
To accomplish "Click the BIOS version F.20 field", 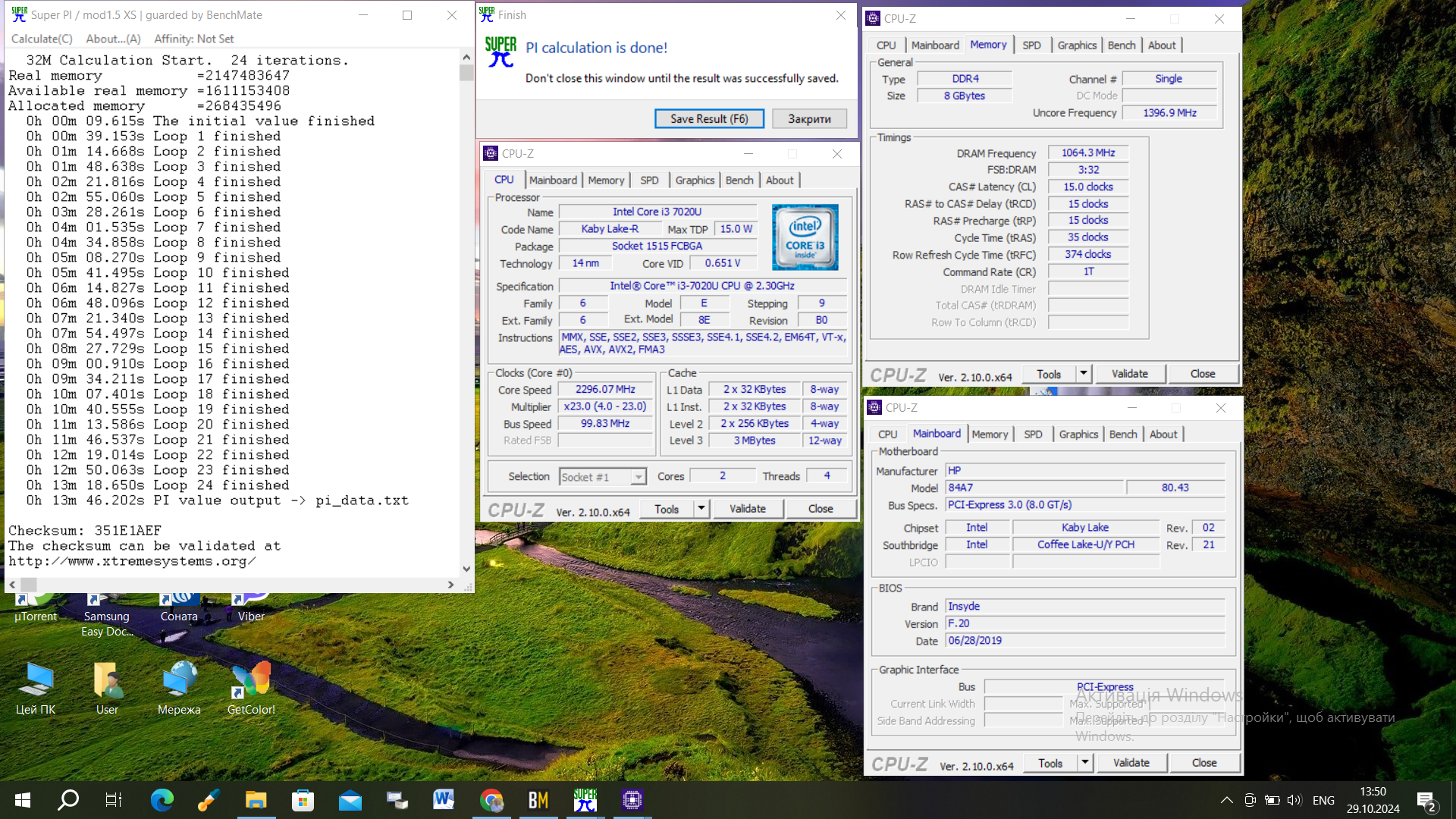I will [1084, 623].
